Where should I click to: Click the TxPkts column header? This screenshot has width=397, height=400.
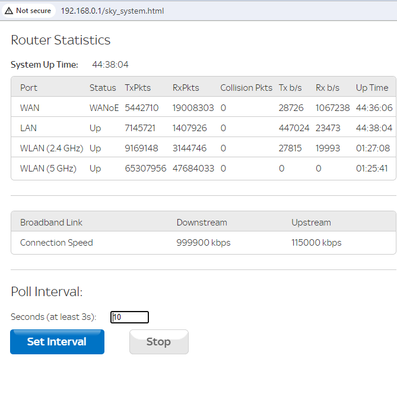(x=138, y=88)
